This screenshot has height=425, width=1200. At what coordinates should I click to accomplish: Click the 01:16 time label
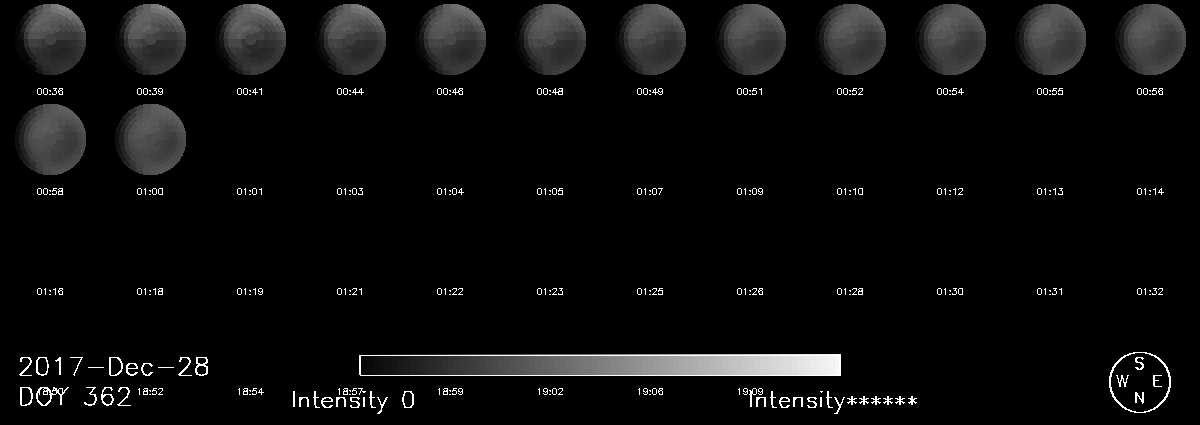50,291
